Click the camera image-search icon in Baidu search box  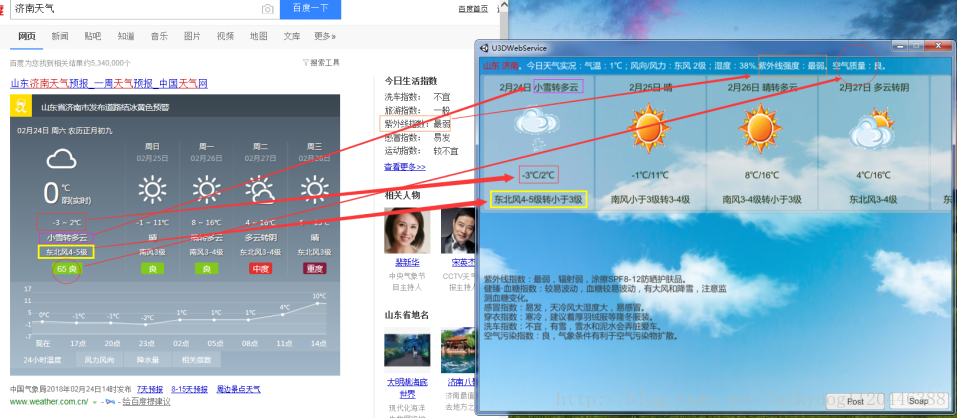point(267,9)
